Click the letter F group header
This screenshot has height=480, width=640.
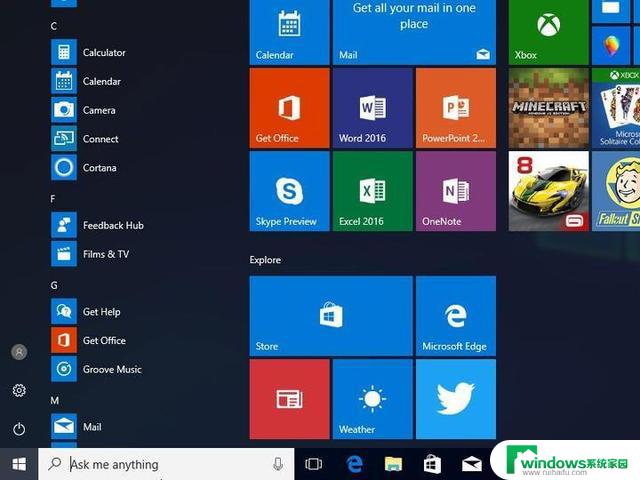[x=53, y=199]
